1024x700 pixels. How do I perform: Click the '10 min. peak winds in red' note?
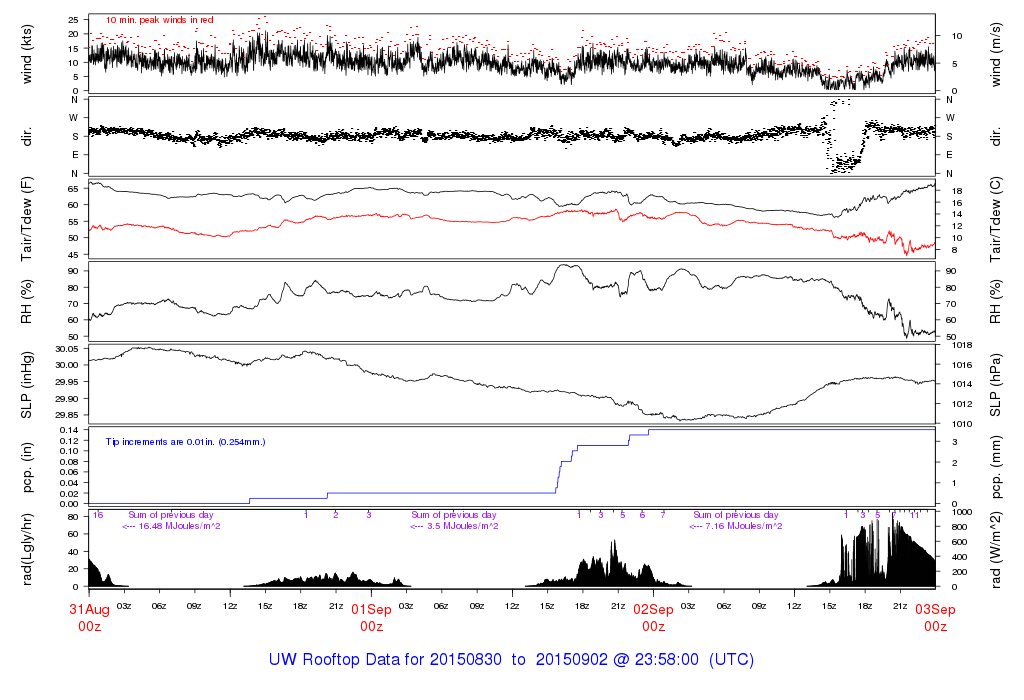(x=159, y=20)
